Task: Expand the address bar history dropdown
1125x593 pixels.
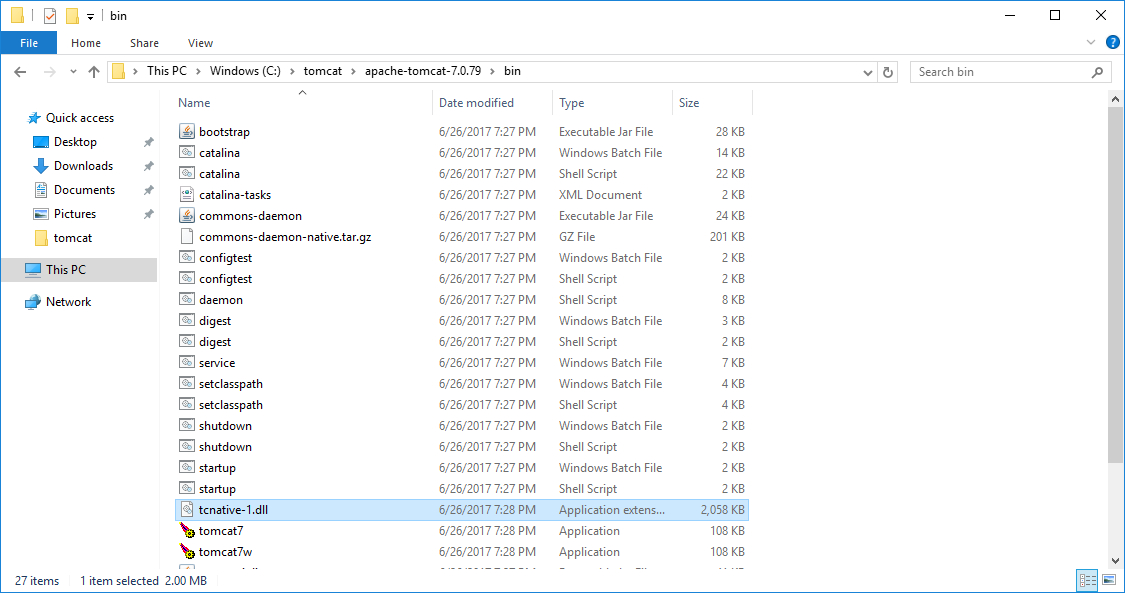Action: [868, 71]
